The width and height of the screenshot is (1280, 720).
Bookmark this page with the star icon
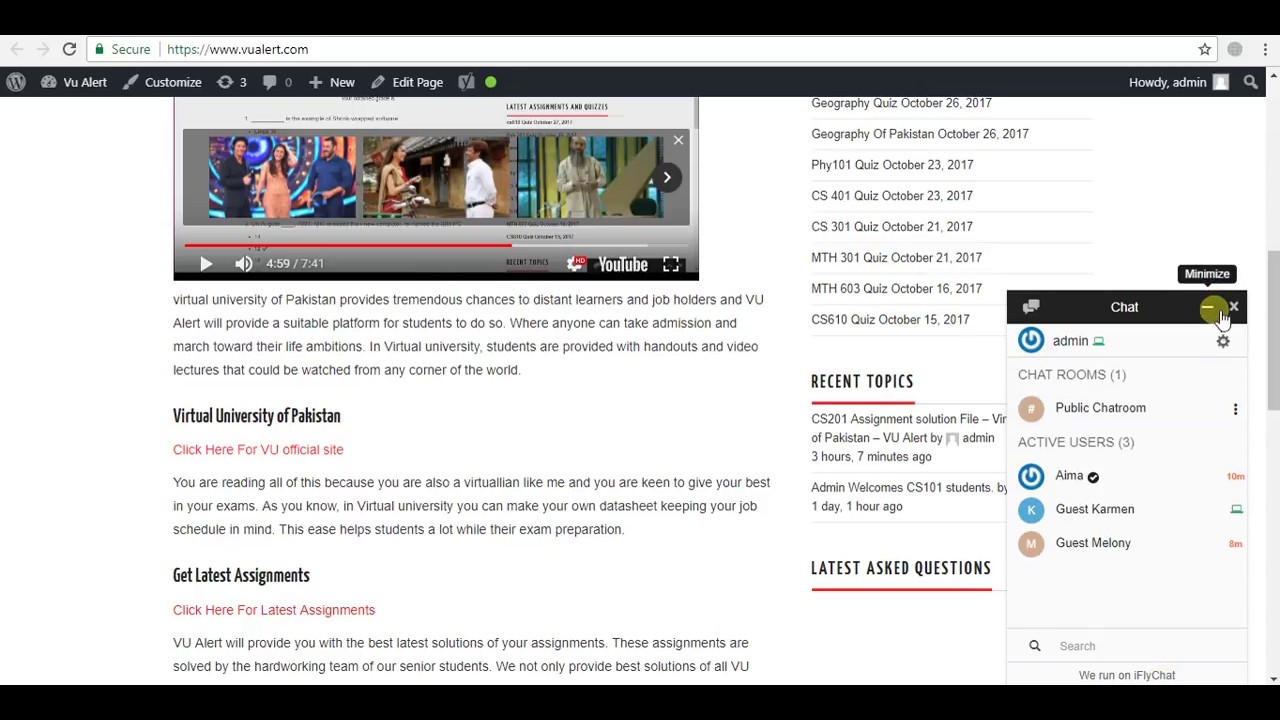point(1205,49)
